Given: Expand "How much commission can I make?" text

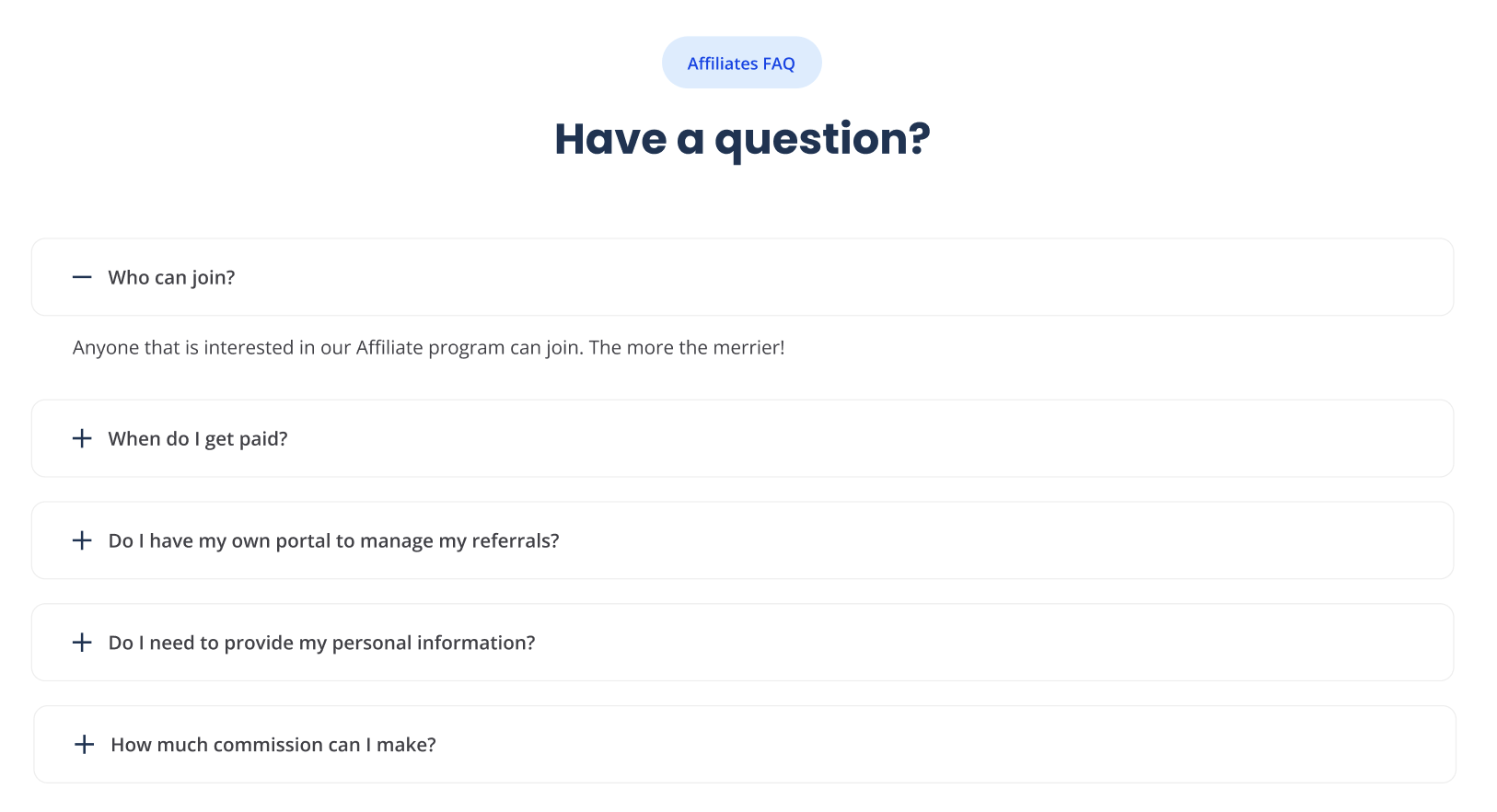Looking at the screenshot, I should 273,745.
